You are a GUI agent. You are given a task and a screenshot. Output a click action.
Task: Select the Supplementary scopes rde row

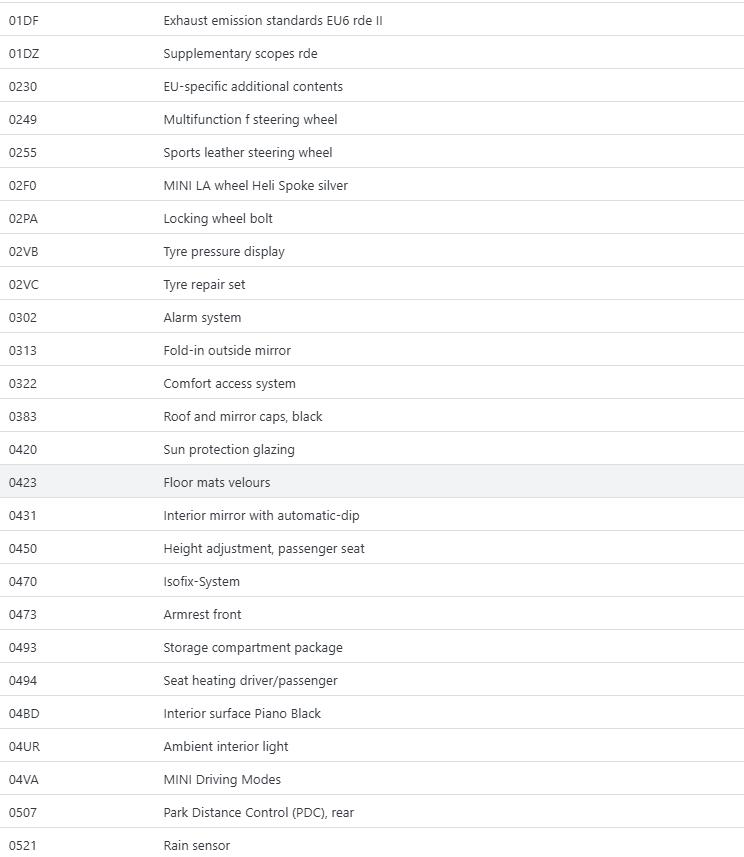click(240, 53)
